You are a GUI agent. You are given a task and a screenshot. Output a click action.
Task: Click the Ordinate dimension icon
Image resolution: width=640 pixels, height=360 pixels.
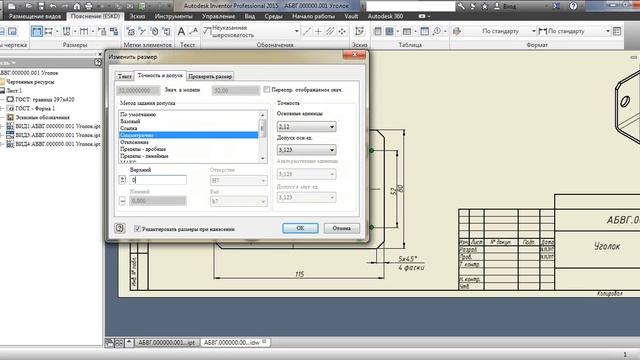click(x=66, y=31)
